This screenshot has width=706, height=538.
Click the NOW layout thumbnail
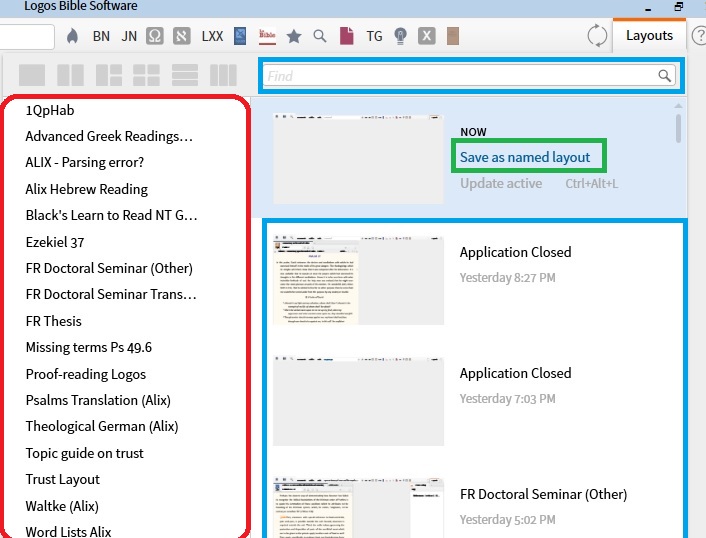pos(358,158)
